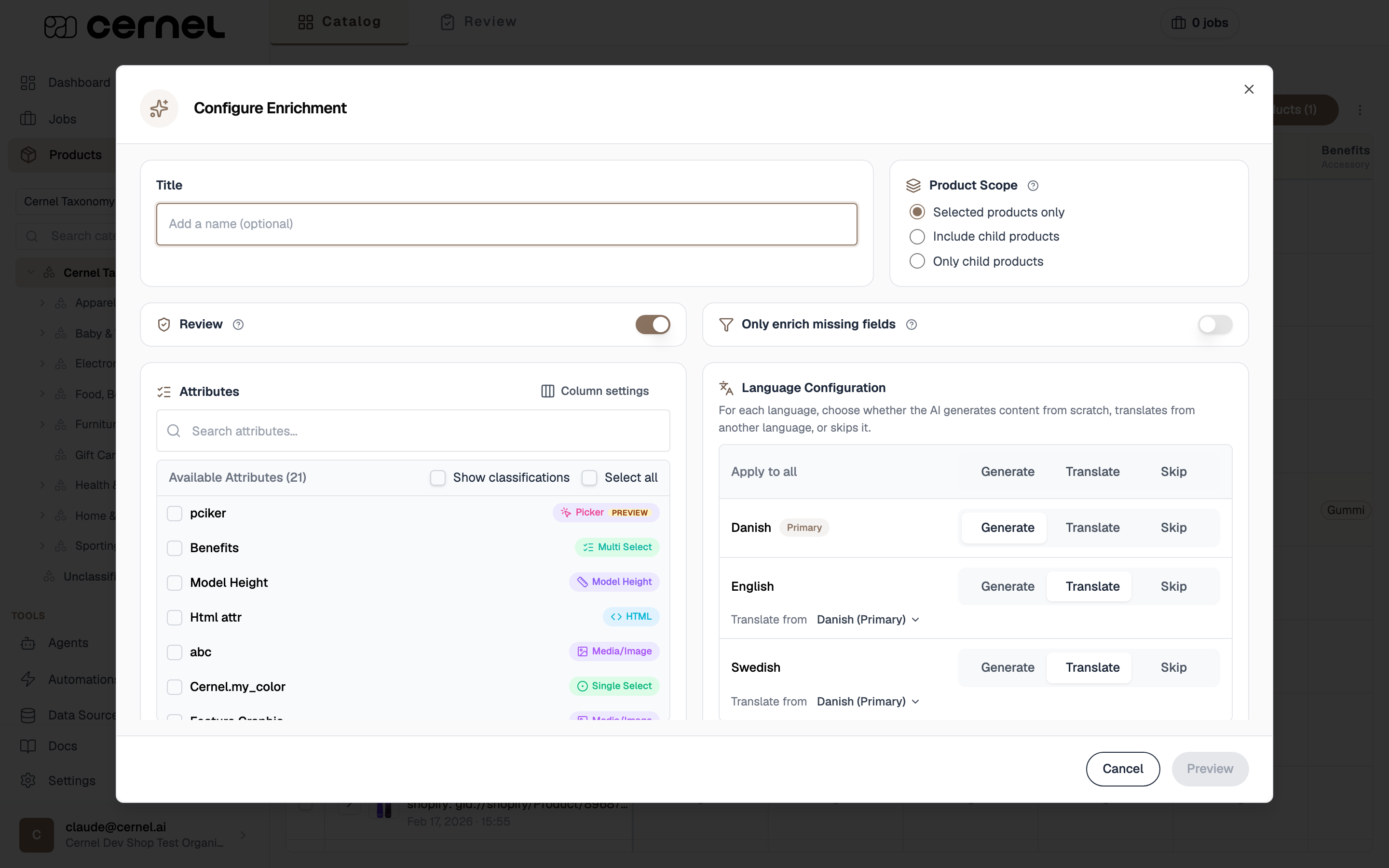The height and width of the screenshot is (868, 1389).
Task: Turn off the Review toggle
Action: tap(653, 325)
